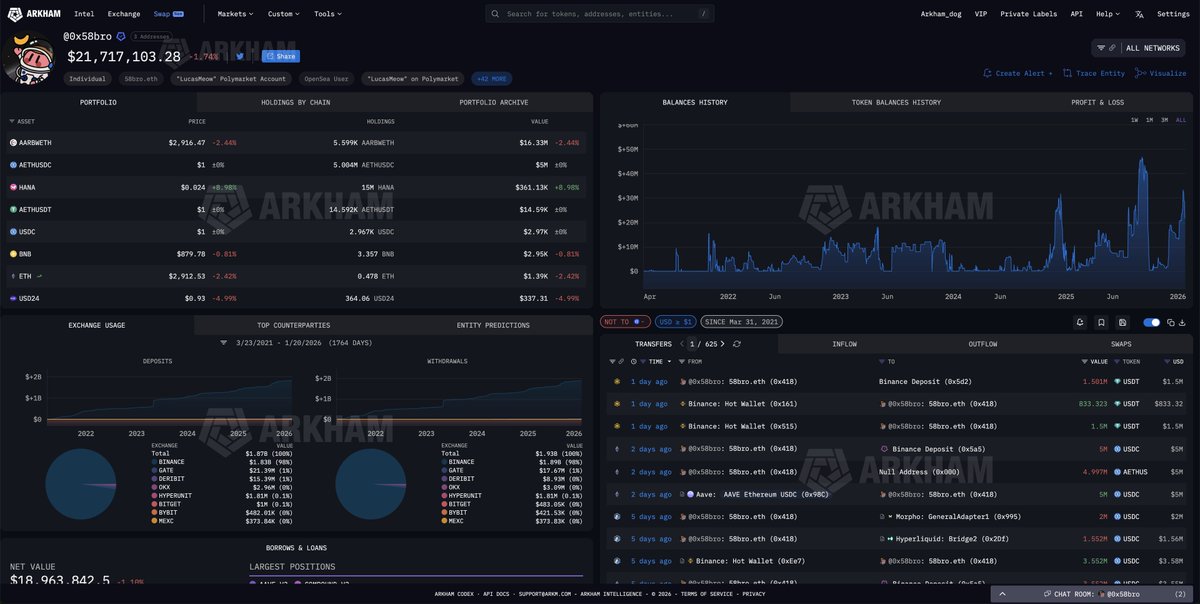The width and height of the screenshot is (1200, 604).
Task: Open the 58bro.eth label link
Action: tap(140, 77)
